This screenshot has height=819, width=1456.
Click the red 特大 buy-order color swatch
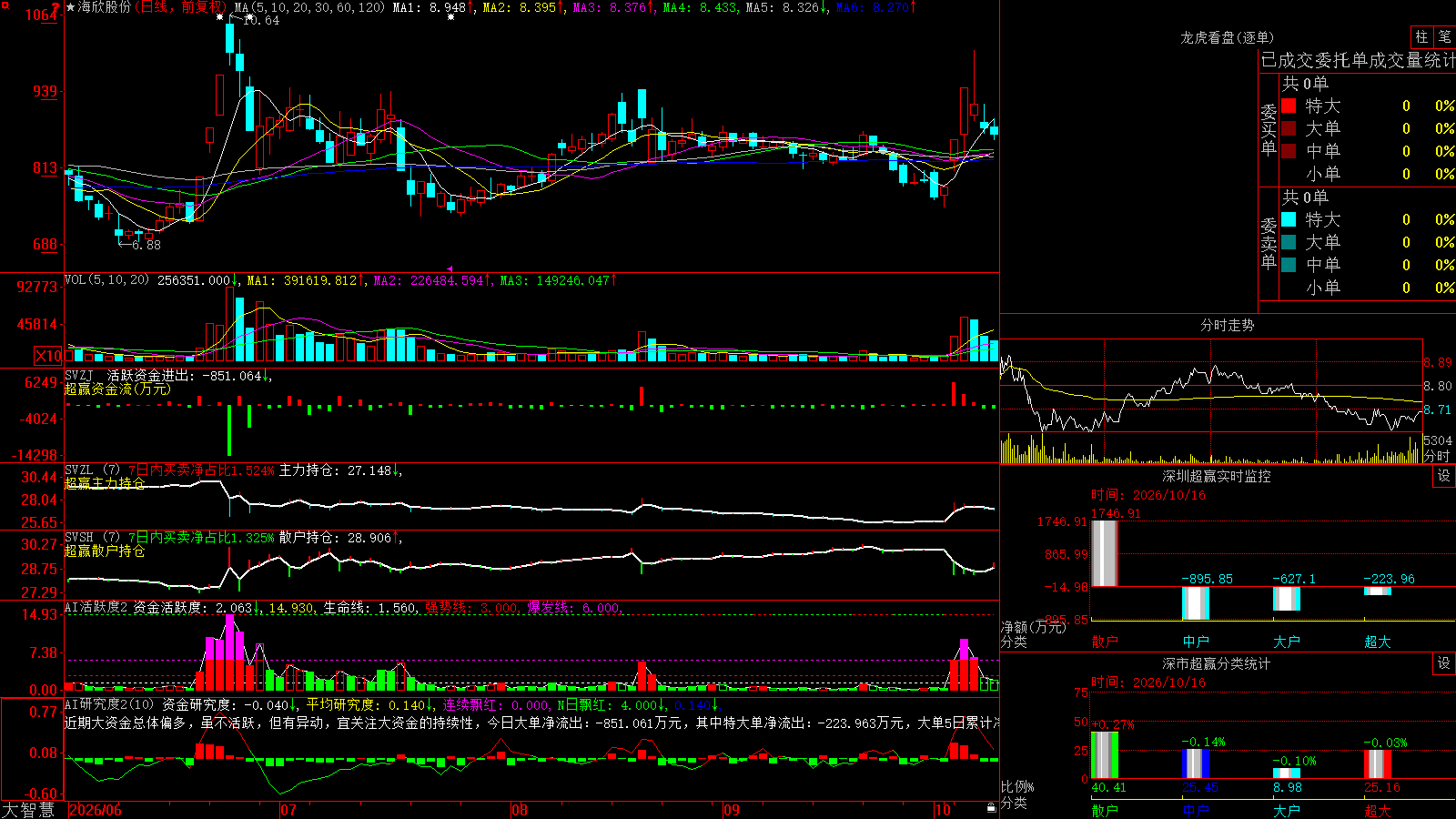pyautogui.click(x=1289, y=106)
